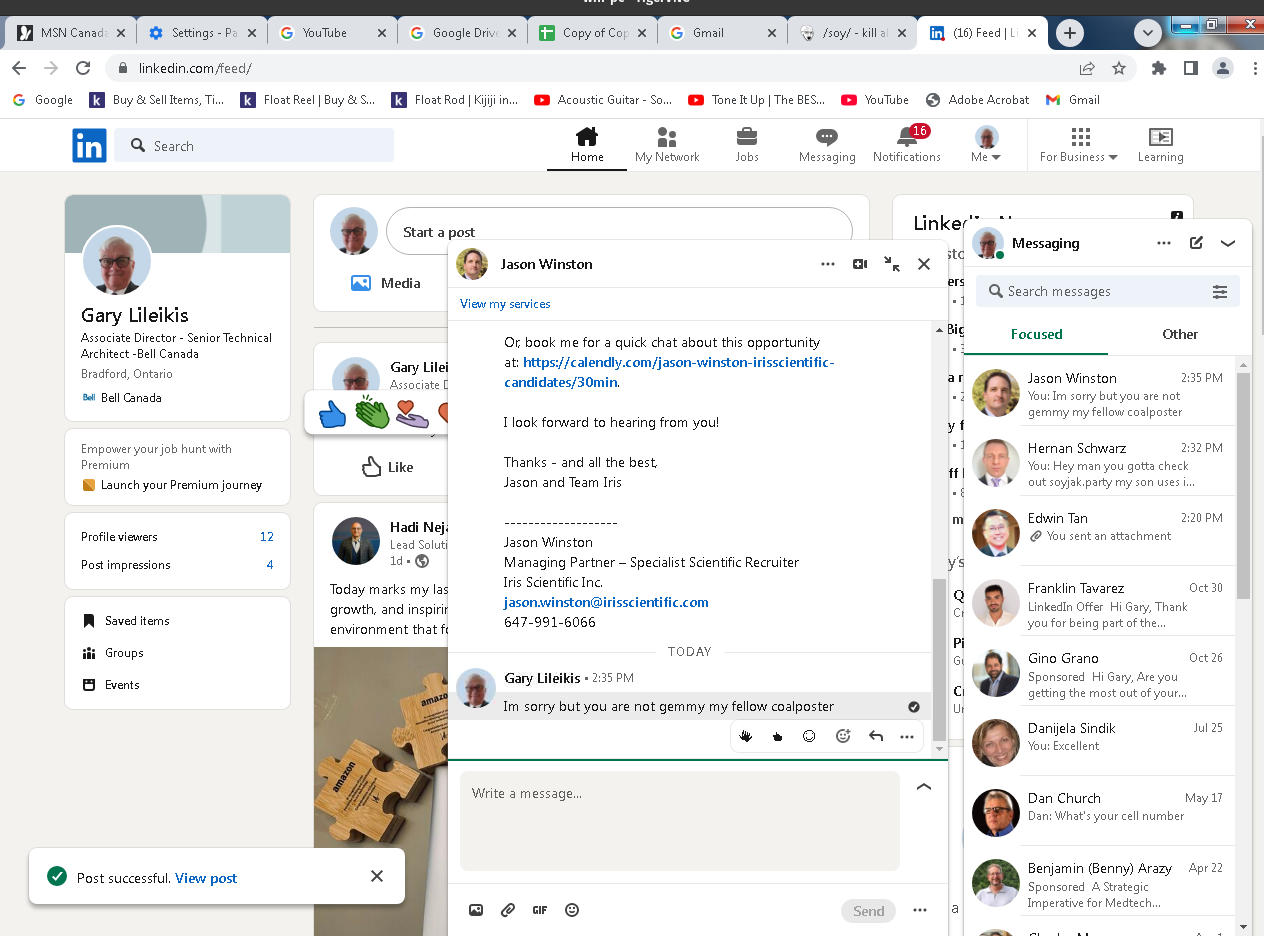
Task: Open more options on sent message
Action: pos(907,736)
